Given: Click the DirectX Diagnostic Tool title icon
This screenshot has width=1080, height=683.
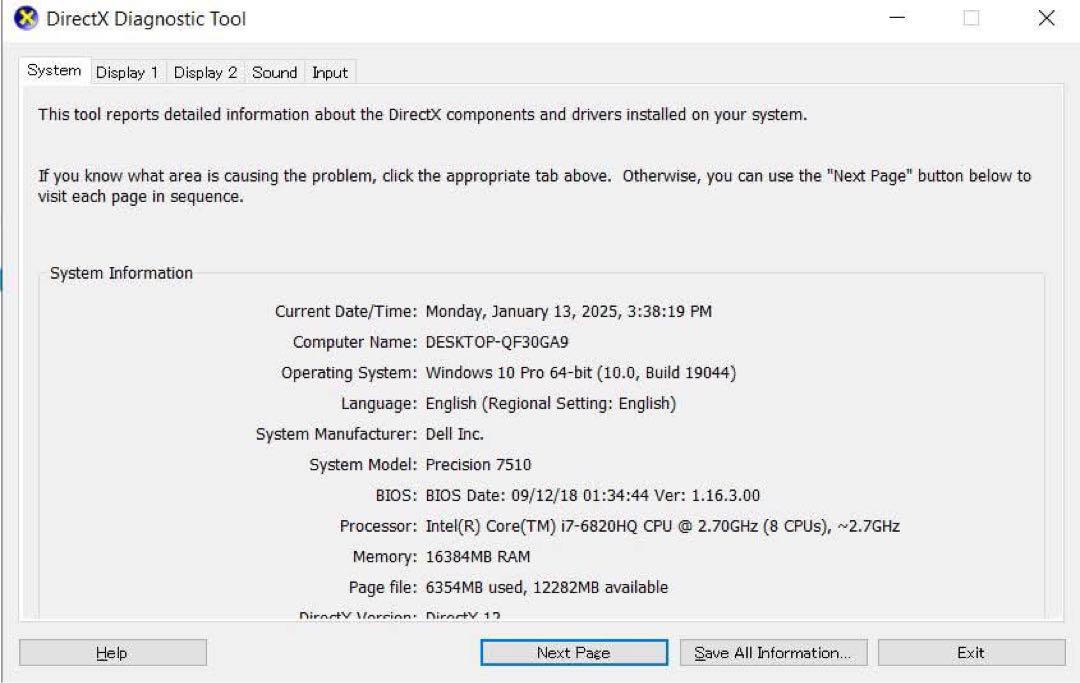Looking at the screenshot, I should click(x=26, y=19).
